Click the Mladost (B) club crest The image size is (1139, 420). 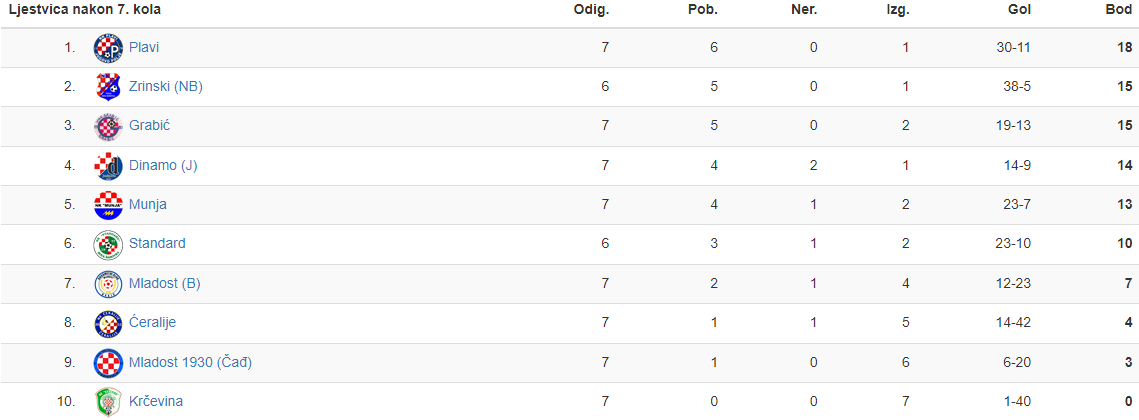(108, 284)
